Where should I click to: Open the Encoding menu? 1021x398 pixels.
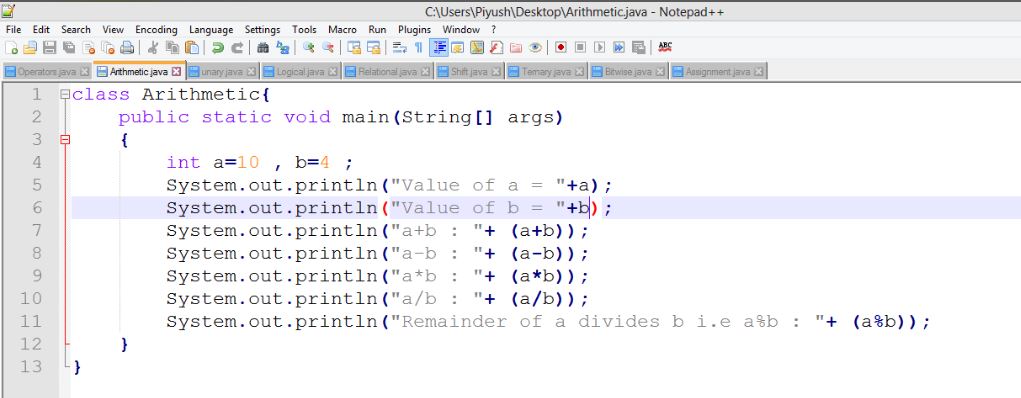pos(156,29)
